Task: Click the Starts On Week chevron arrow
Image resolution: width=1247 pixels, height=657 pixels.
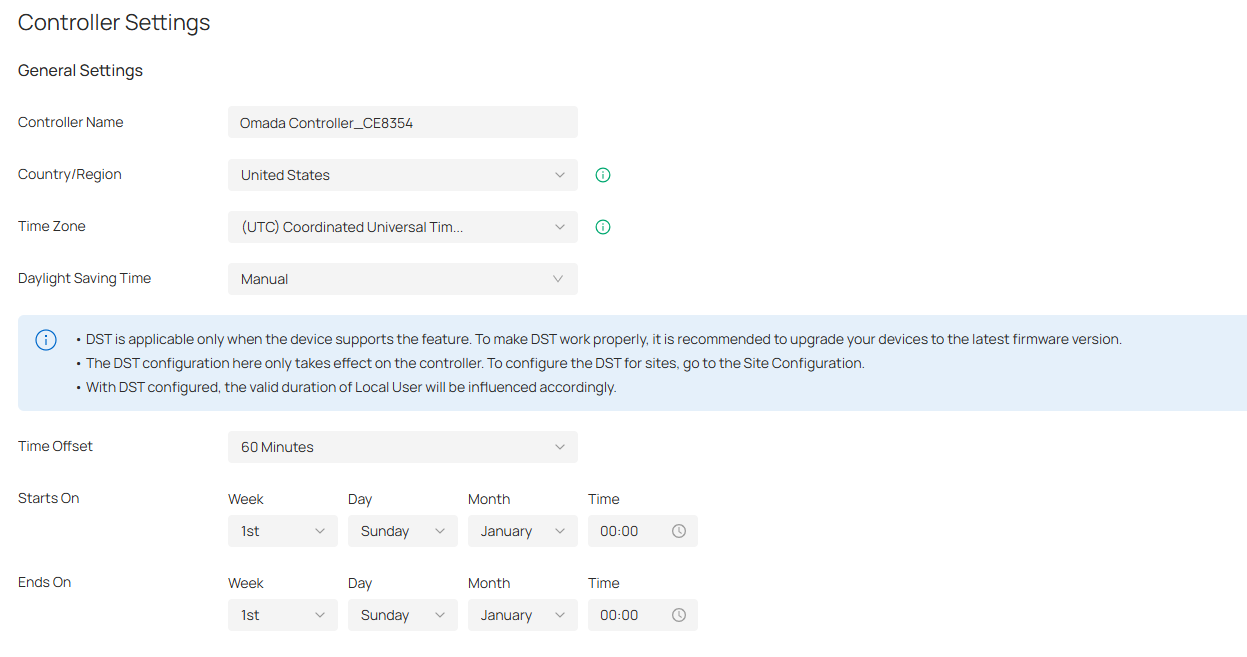Action: click(x=320, y=531)
